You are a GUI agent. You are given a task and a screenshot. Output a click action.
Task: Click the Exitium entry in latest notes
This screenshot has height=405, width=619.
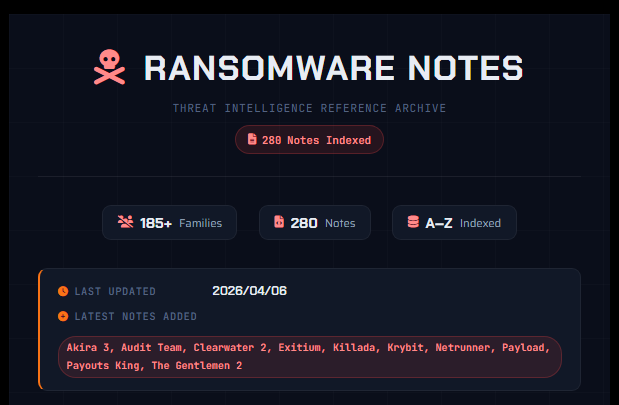click(x=300, y=348)
